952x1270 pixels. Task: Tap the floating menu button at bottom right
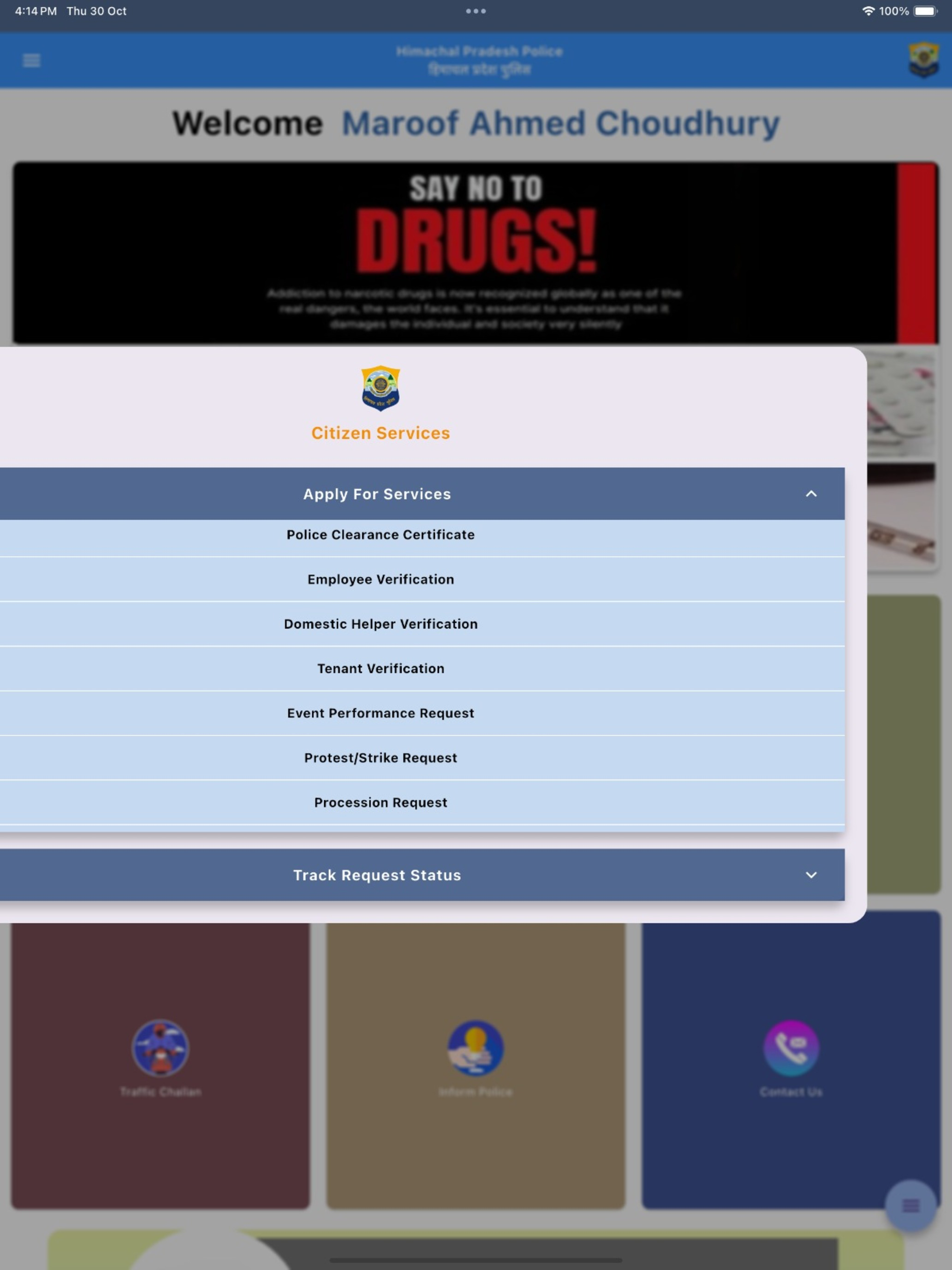910,1205
